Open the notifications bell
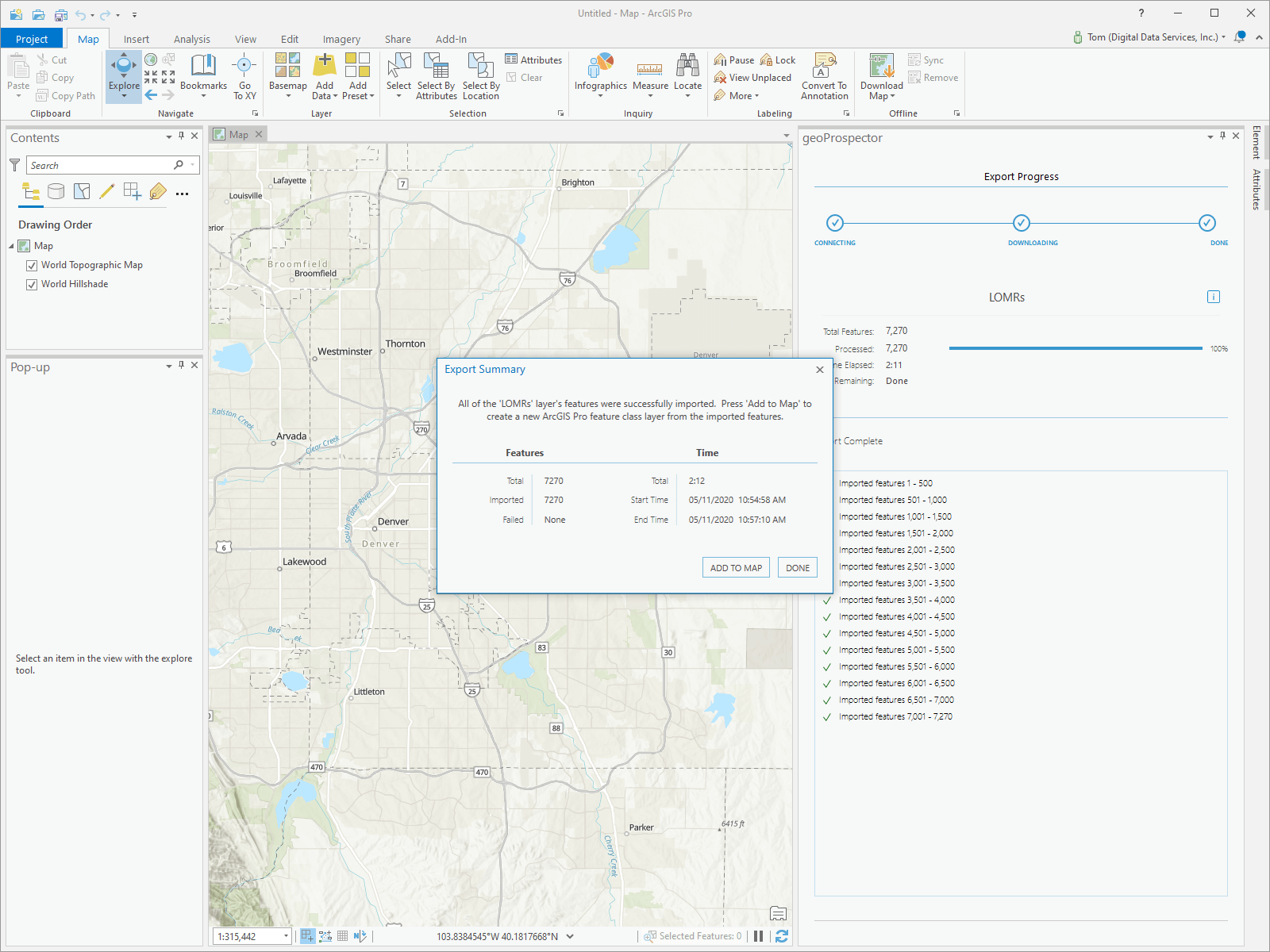Screen dimensions: 1270x952 1240,37
